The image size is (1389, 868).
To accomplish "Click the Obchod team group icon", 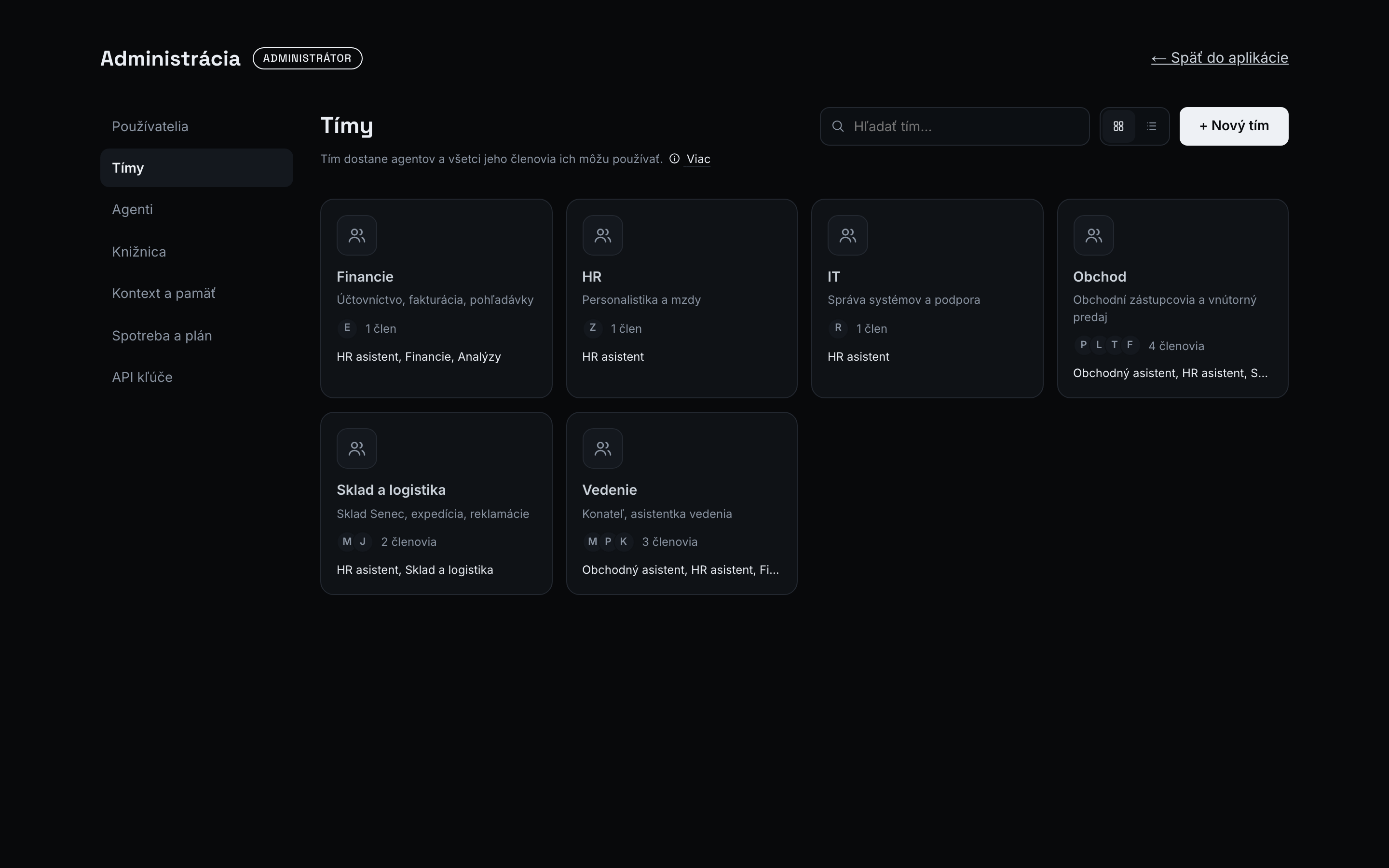I will pos(1093,235).
